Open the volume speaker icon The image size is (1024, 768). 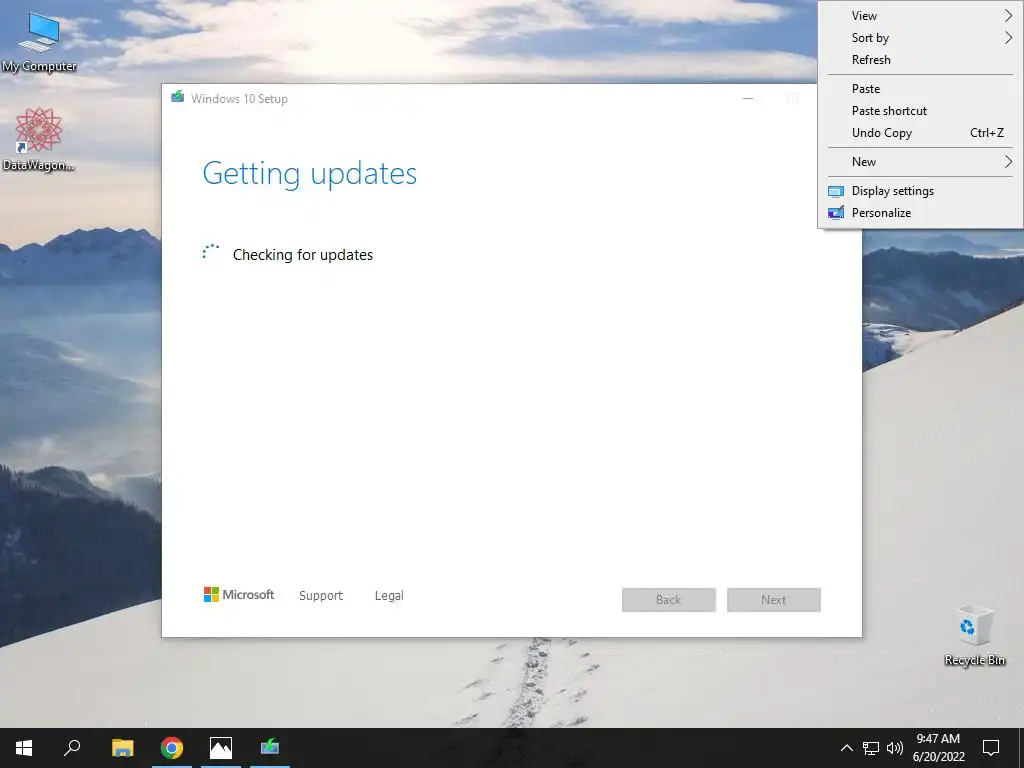[895, 748]
